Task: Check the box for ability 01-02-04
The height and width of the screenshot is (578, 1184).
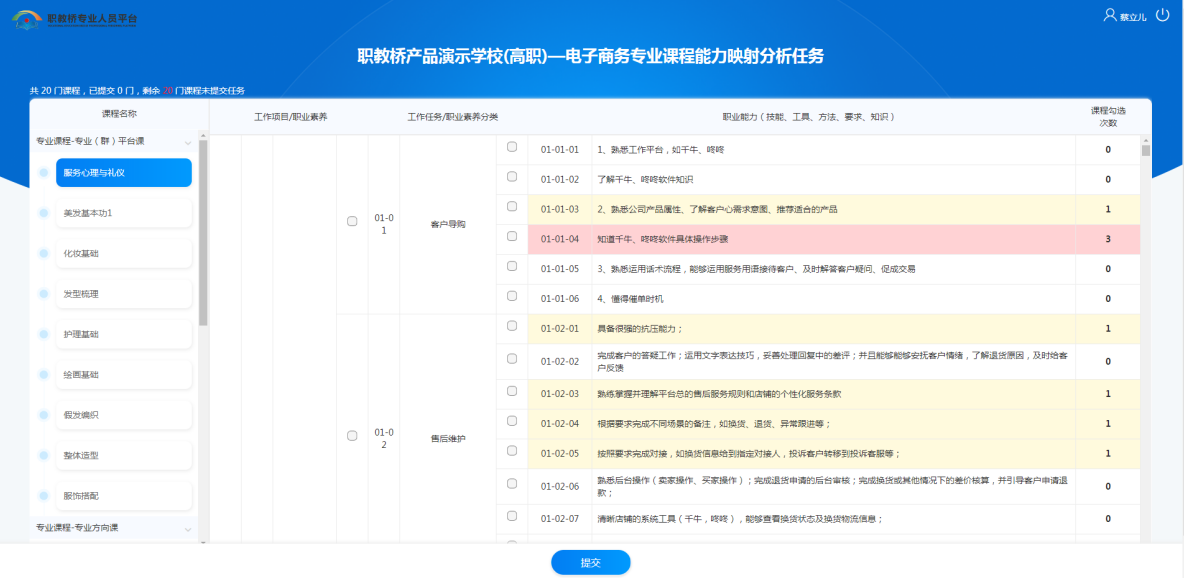Action: pyautogui.click(x=512, y=421)
